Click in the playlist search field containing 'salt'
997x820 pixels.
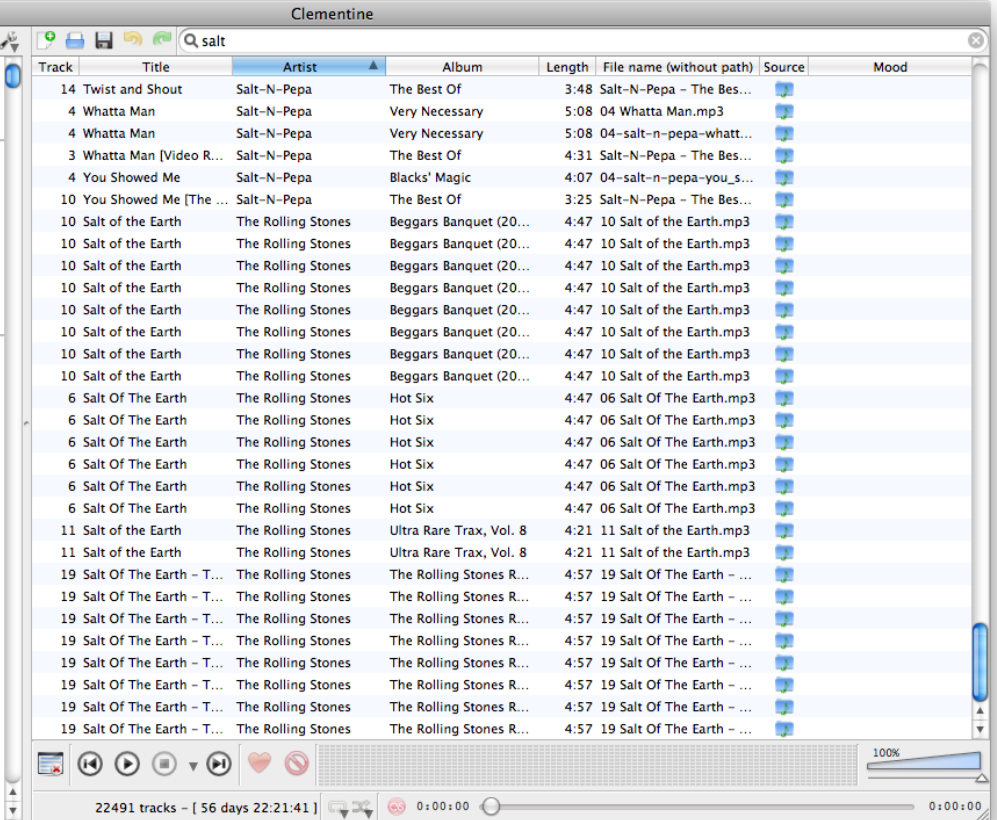tap(582, 41)
